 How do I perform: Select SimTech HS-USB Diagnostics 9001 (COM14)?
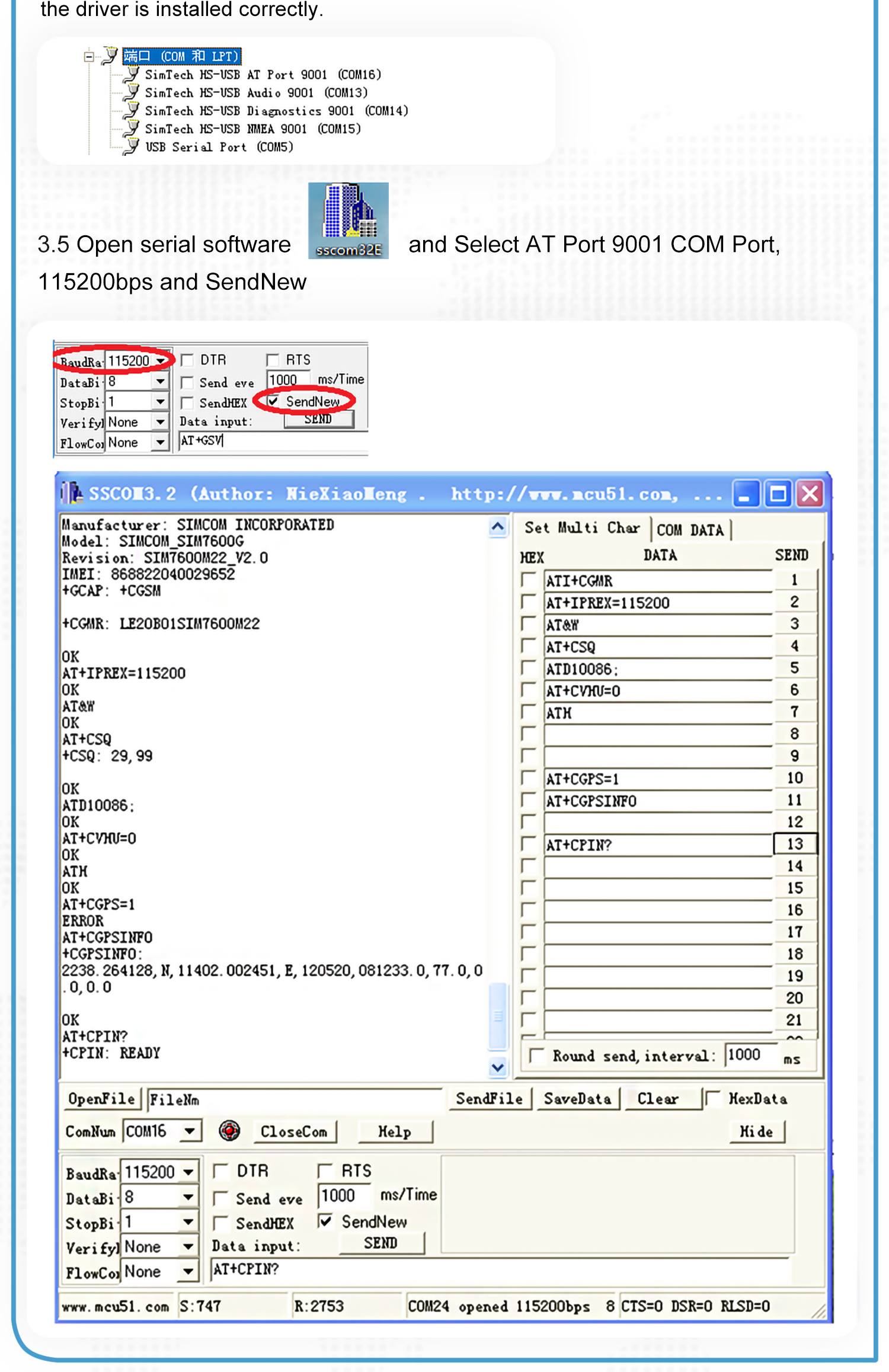click(276, 111)
